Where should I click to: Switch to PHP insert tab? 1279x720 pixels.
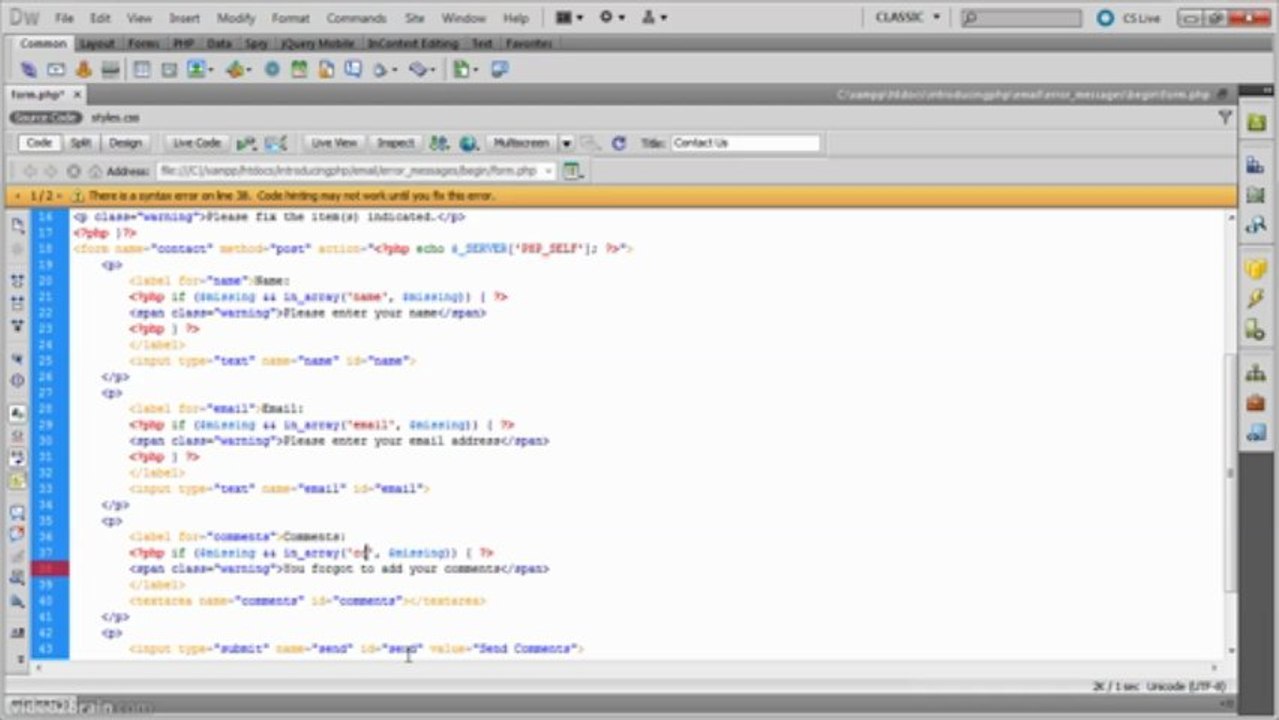pos(183,44)
